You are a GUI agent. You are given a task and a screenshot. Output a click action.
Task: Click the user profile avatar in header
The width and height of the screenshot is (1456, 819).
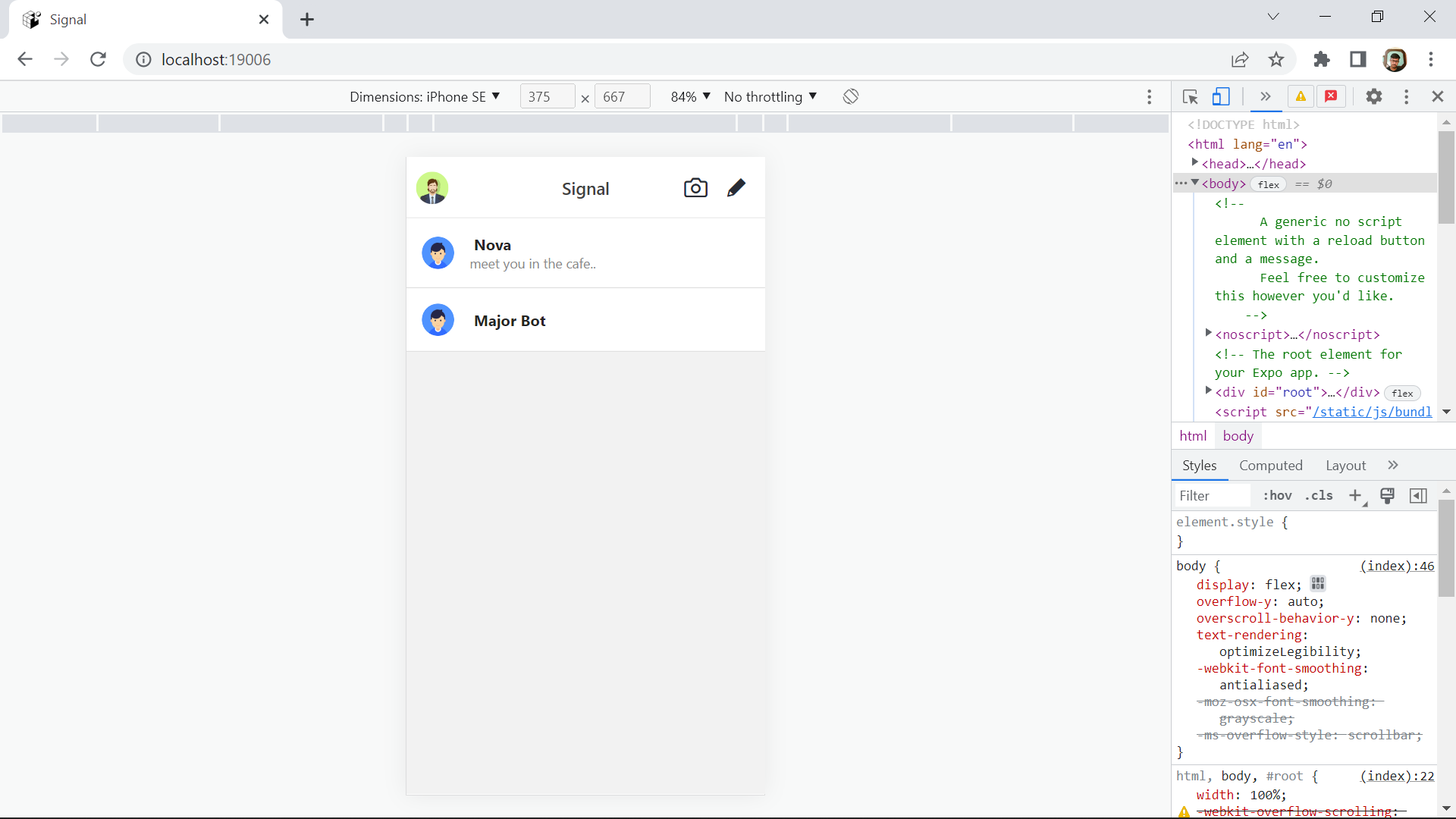432,188
